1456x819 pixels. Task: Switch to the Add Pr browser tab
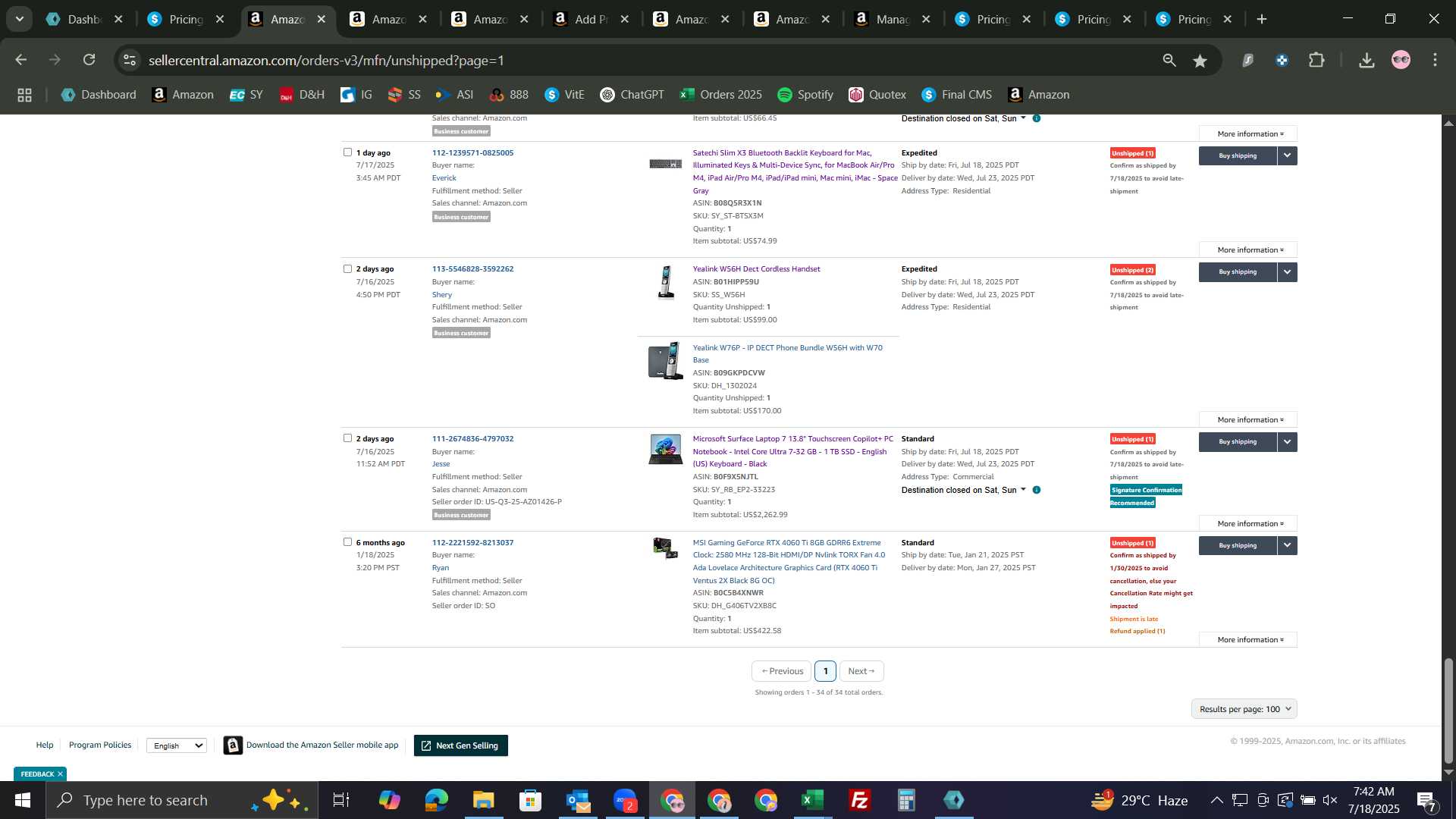coord(590,19)
